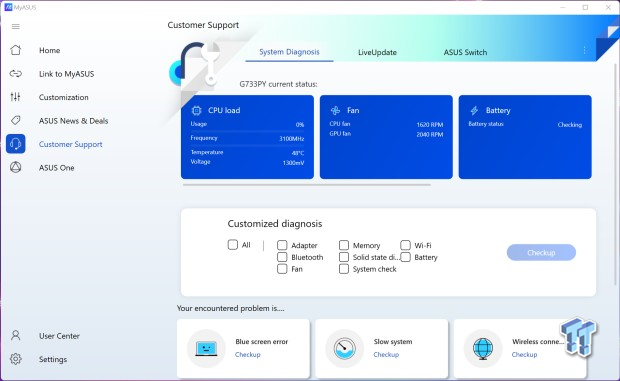620x381 pixels.
Task: Click the fan icon in Fan card
Action: point(335,110)
